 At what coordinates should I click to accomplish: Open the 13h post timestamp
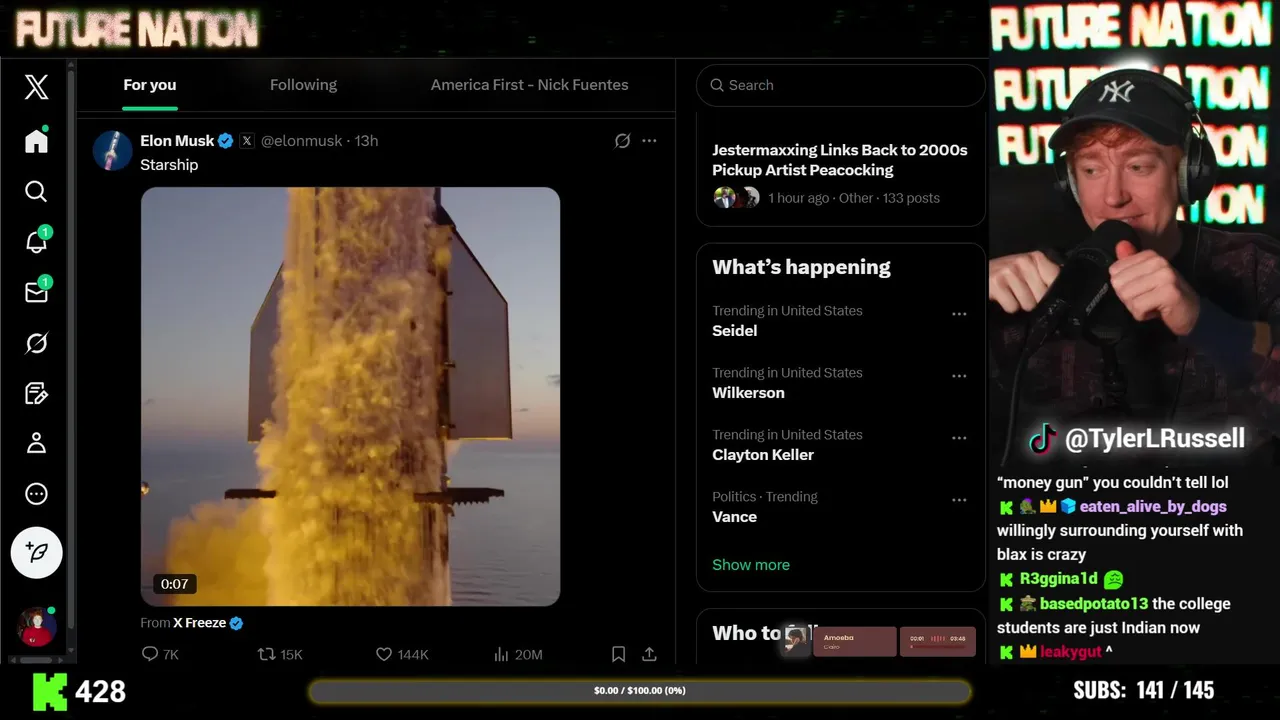[366, 141]
